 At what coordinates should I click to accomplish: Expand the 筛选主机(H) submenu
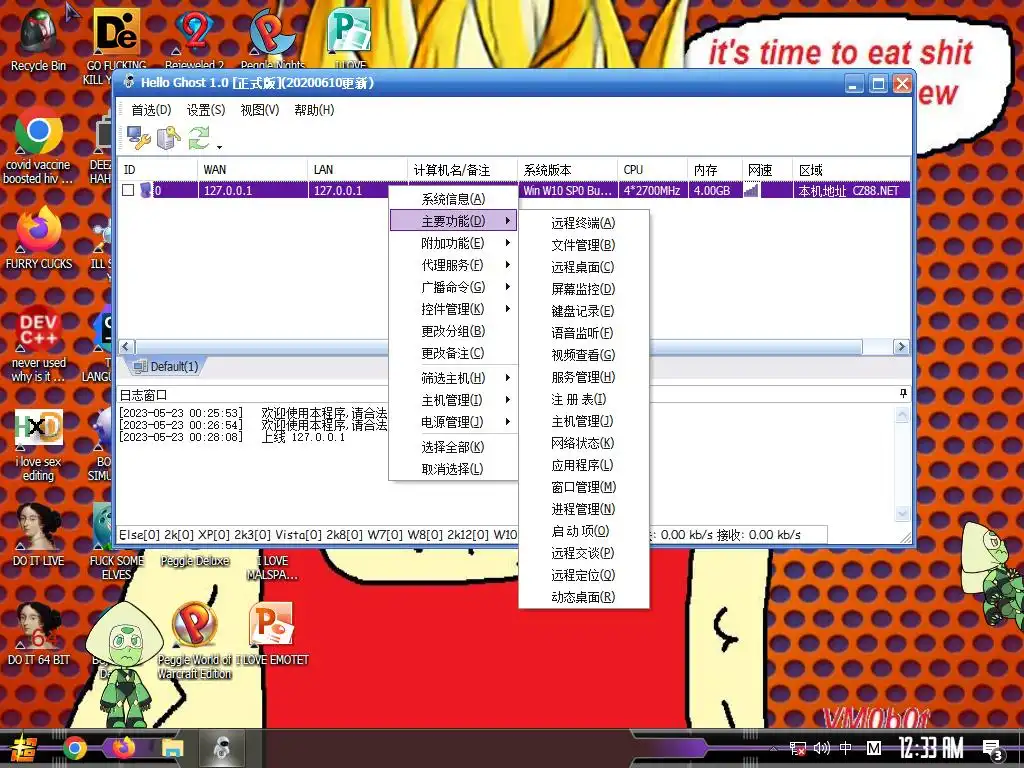tap(453, 378)
